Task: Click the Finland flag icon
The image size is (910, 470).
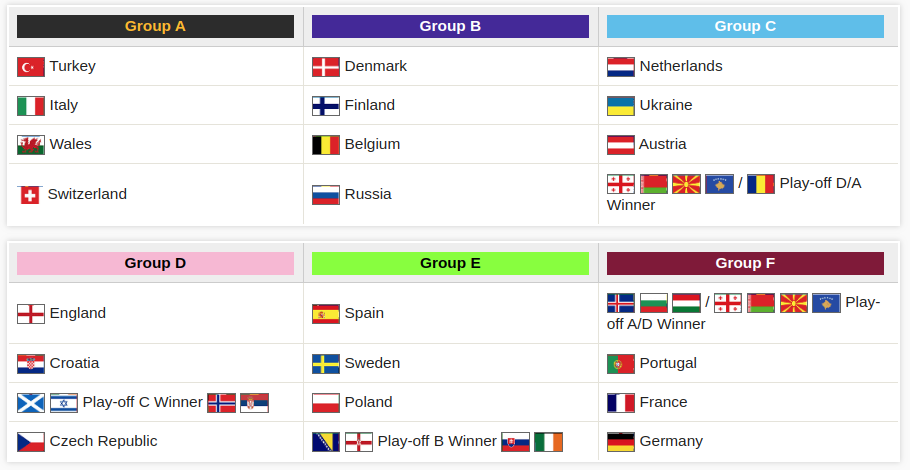Action: point(326,106)
